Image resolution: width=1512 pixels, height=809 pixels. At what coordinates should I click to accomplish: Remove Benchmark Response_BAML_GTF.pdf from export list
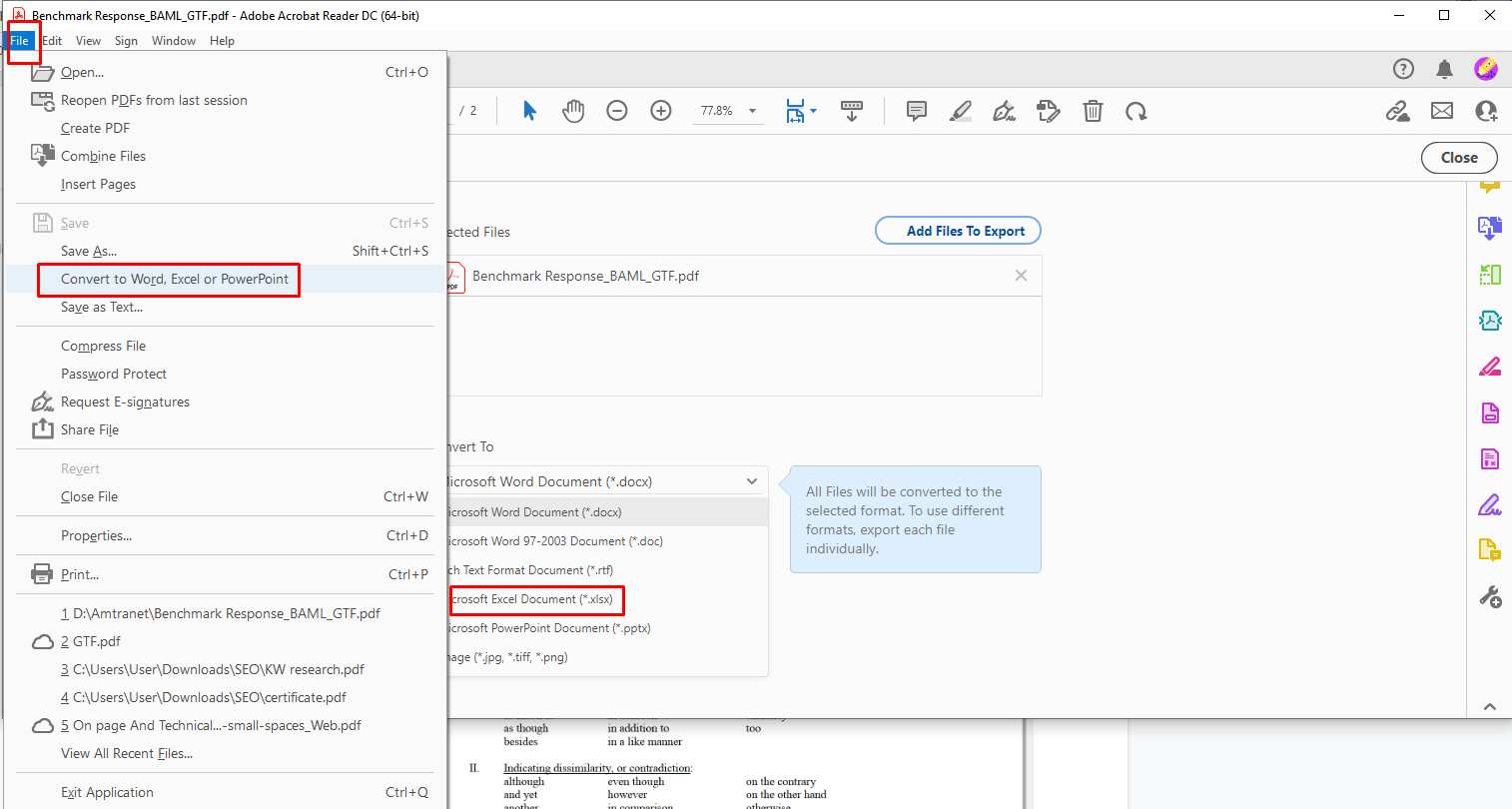tap(1021, 275)
